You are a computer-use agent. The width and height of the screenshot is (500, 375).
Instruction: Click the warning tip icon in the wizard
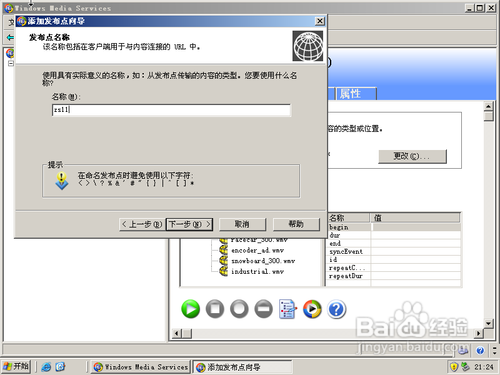pos(62,181)
